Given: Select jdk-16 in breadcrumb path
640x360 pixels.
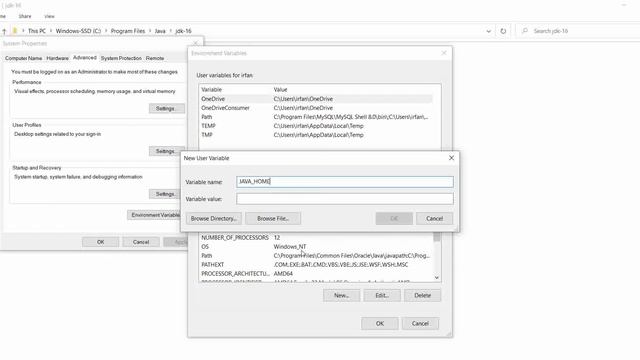Looking at the screenshot, I should tap(183, 31).
